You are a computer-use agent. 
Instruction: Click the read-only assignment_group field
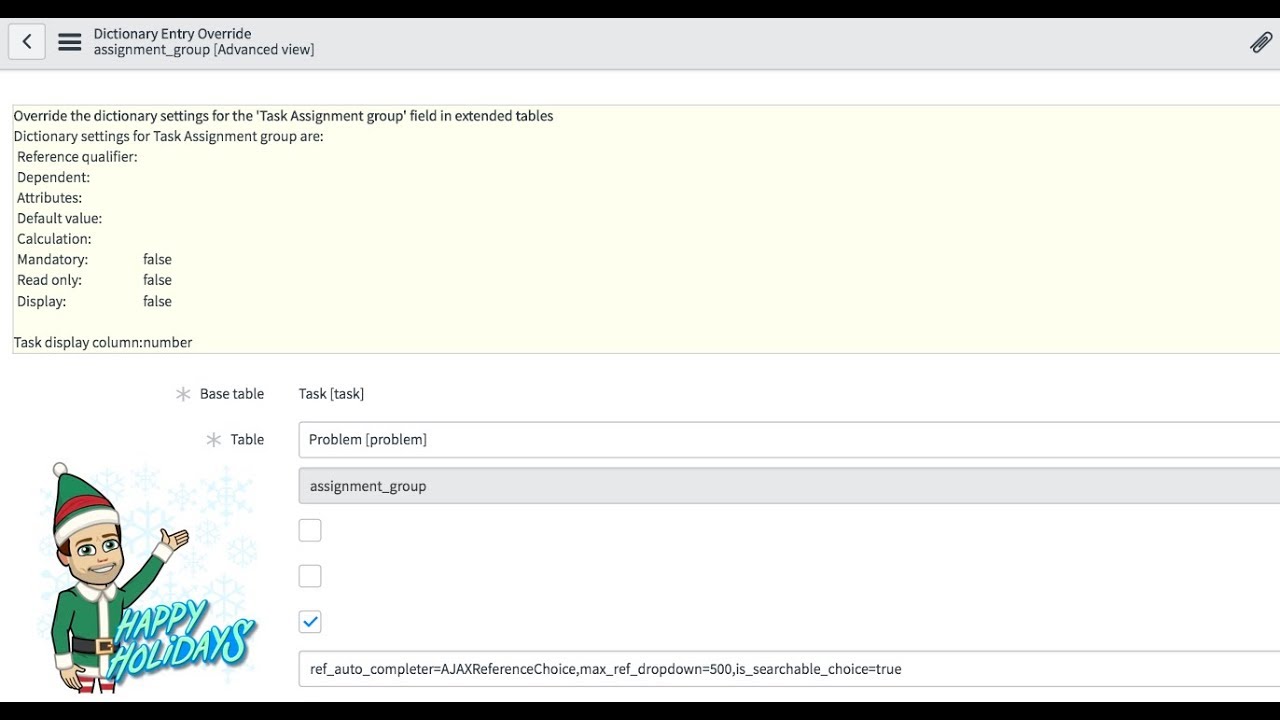click(789, 486)
